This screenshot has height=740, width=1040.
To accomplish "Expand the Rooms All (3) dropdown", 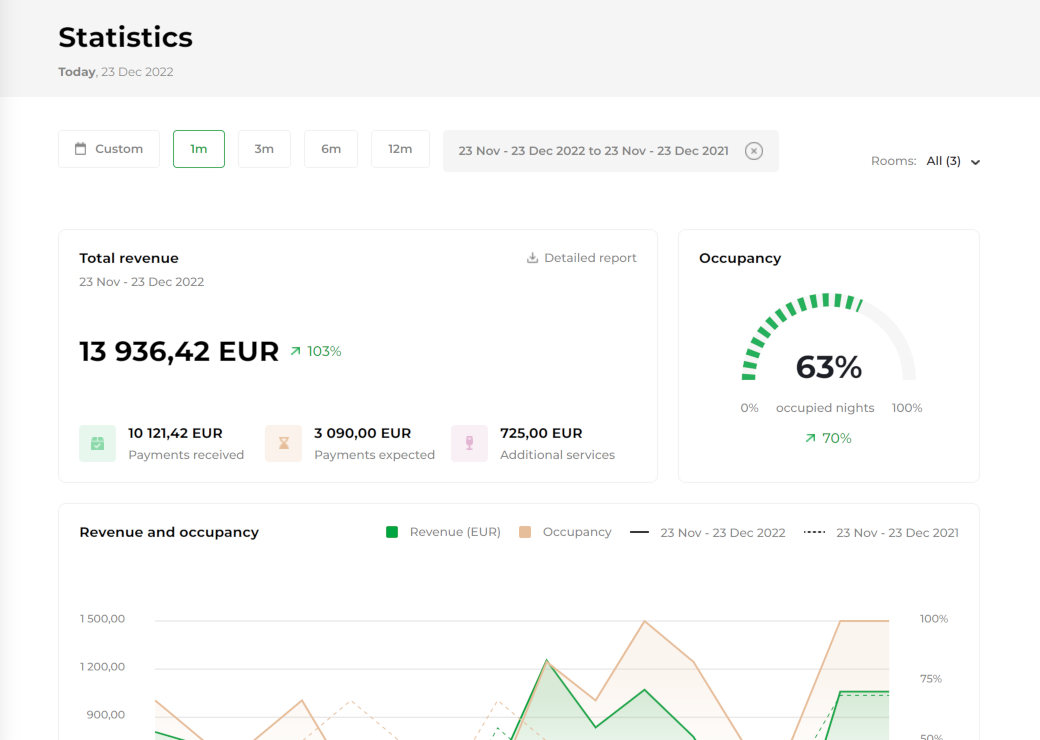I will click(x=953, y=161).
